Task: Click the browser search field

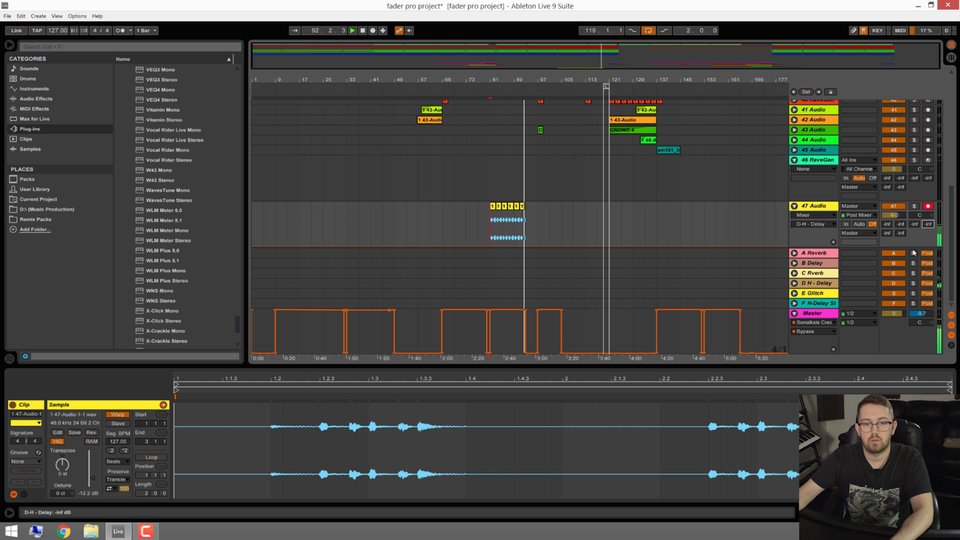Action: click(x=130, y=47)
